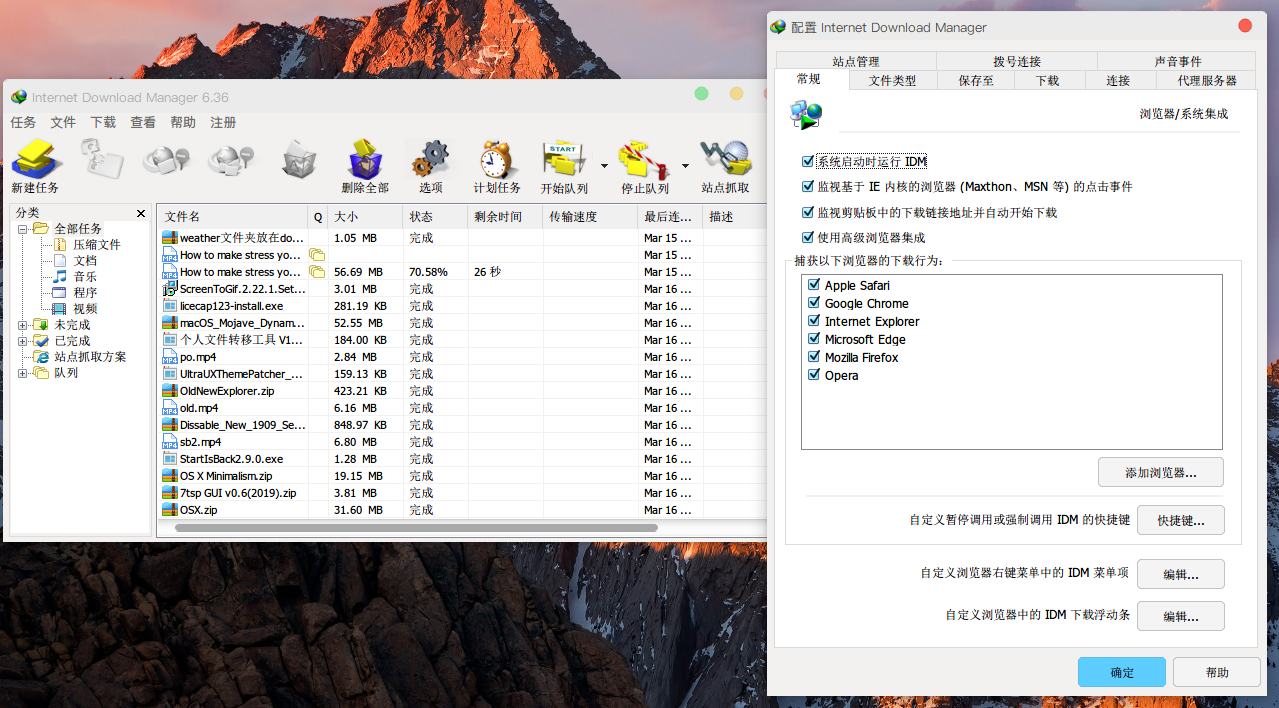Open the 计划任务 clock icon
Image resolution: width=1279 pixels, height=708 pixels.
pos(496,161)
